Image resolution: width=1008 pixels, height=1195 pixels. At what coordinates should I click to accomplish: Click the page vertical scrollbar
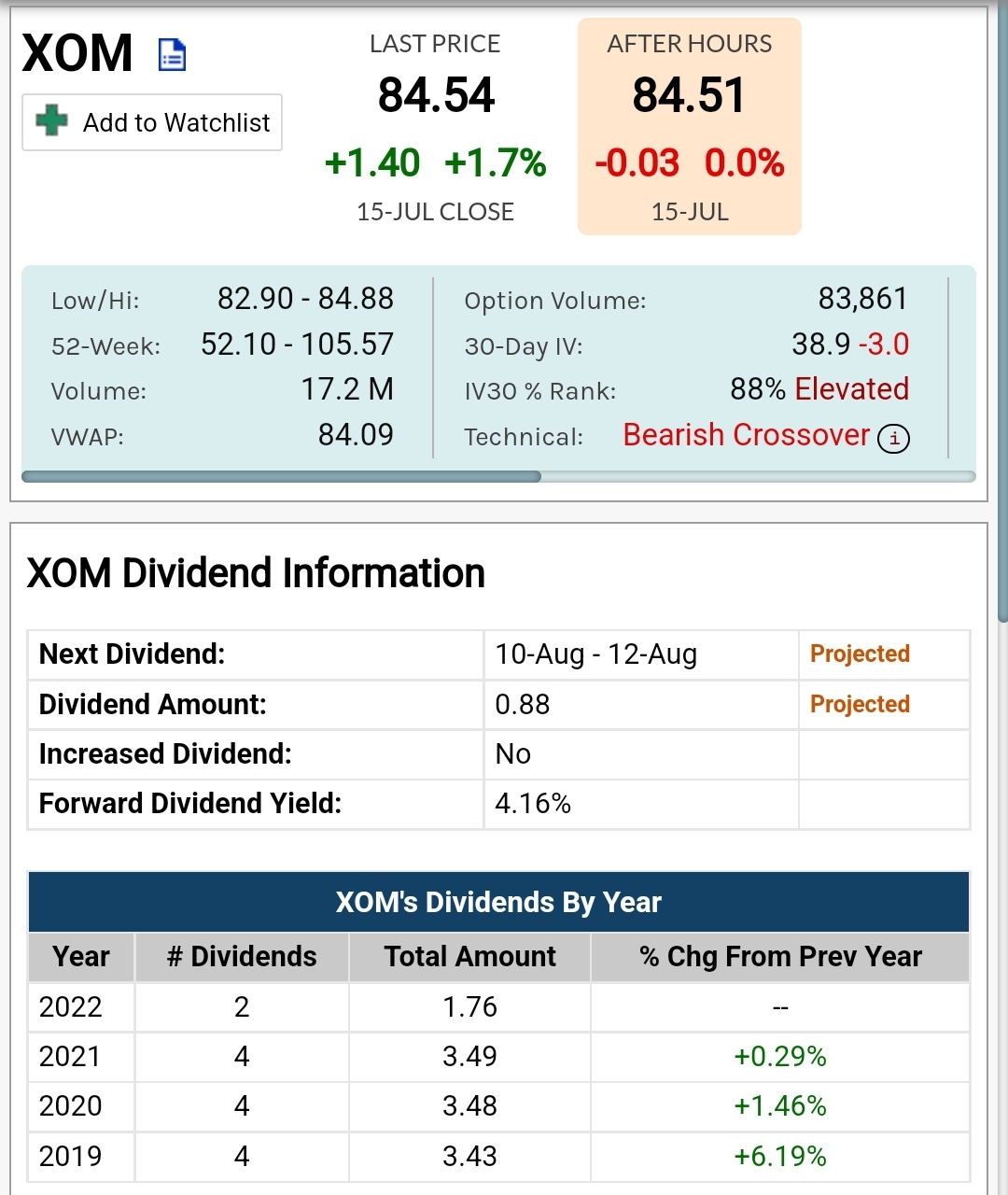click(1002, 313)
